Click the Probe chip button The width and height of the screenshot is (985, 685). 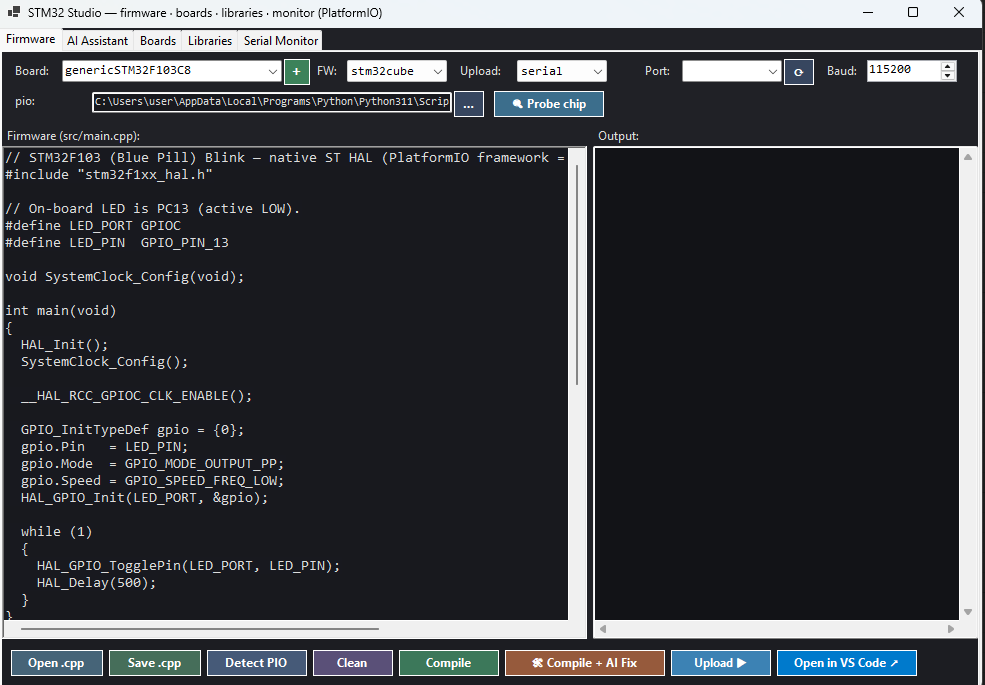click(x=548, y=104)
